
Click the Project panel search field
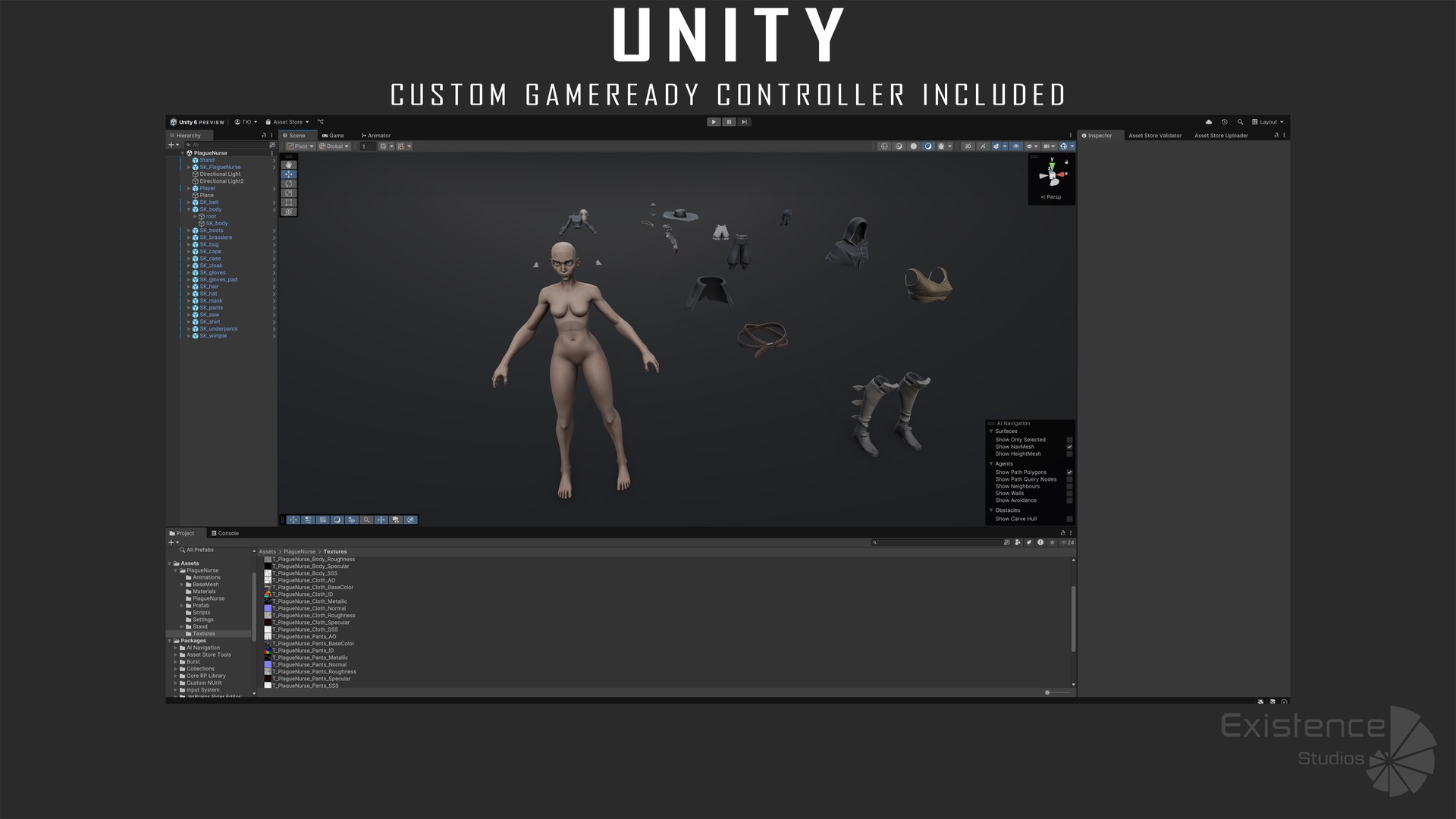(937, 542)
